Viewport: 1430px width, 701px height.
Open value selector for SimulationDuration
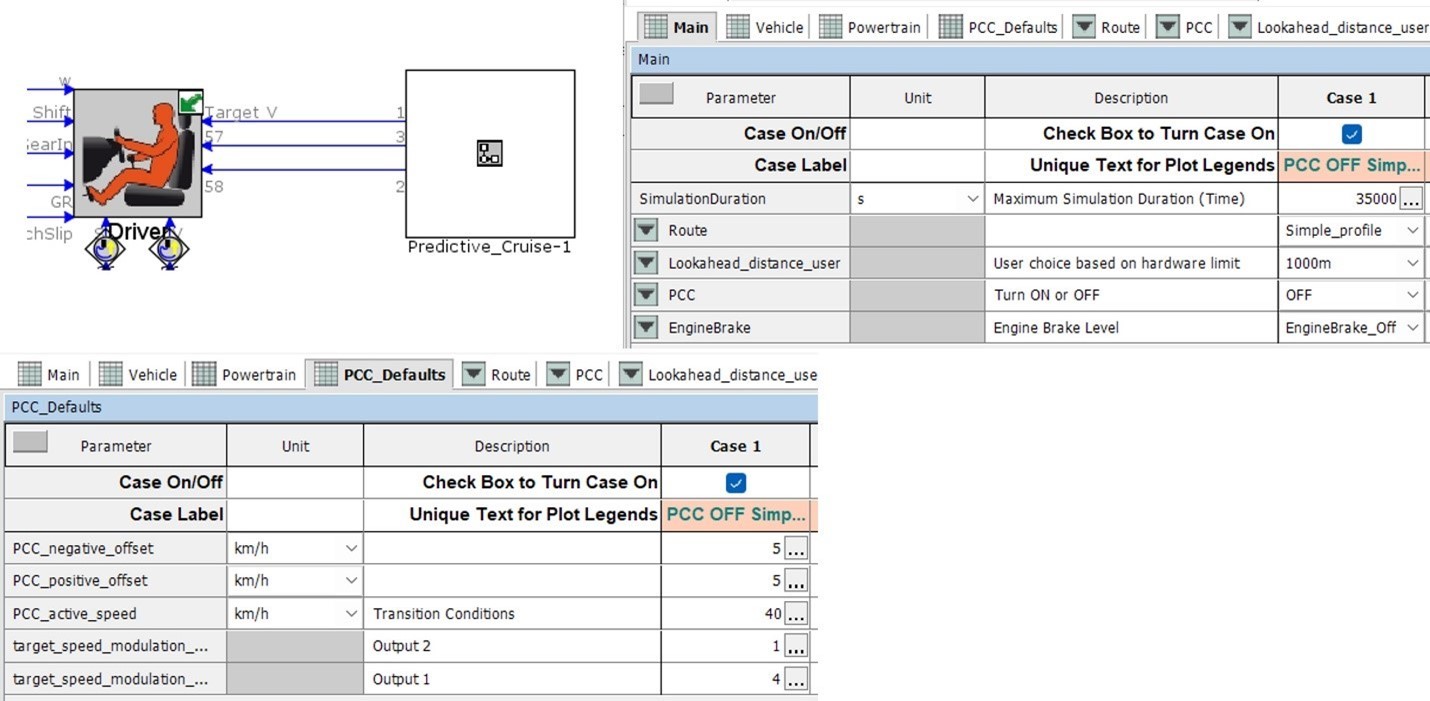coord(1410,199)
